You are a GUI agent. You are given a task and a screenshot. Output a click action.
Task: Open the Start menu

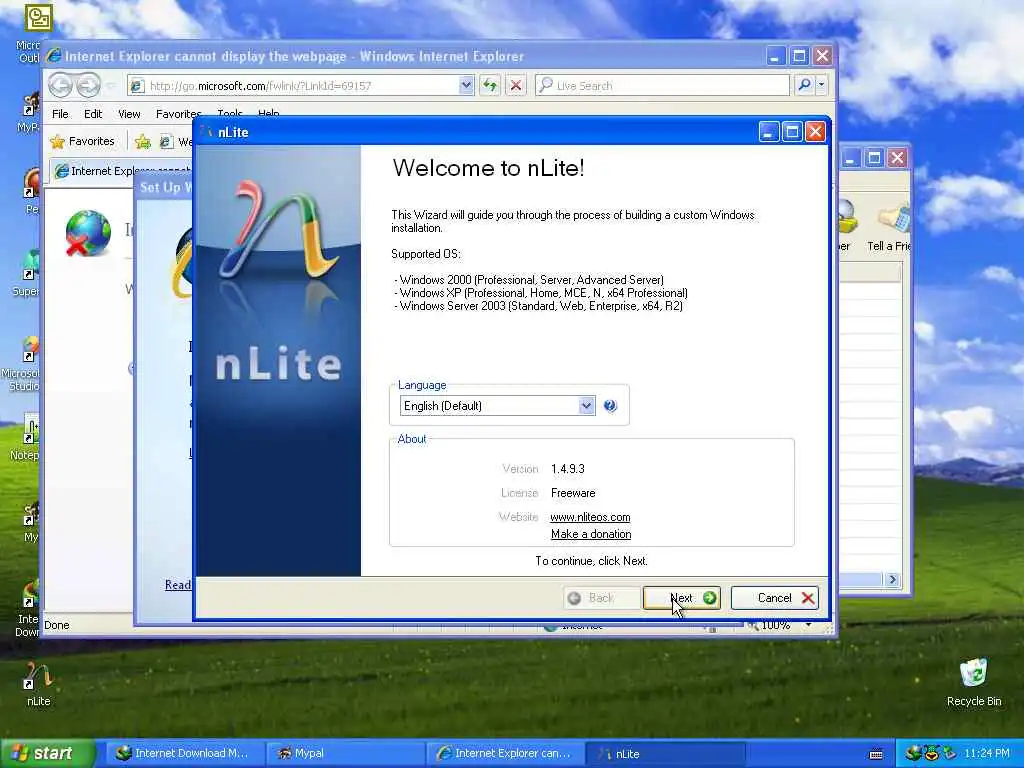click(47, 753)
